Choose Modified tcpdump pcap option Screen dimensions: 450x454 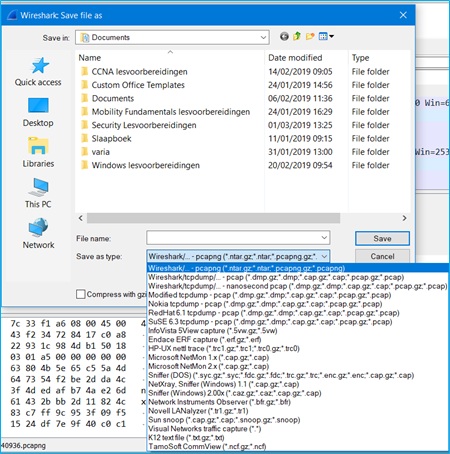pyautogui.click(x=298, y=295)
